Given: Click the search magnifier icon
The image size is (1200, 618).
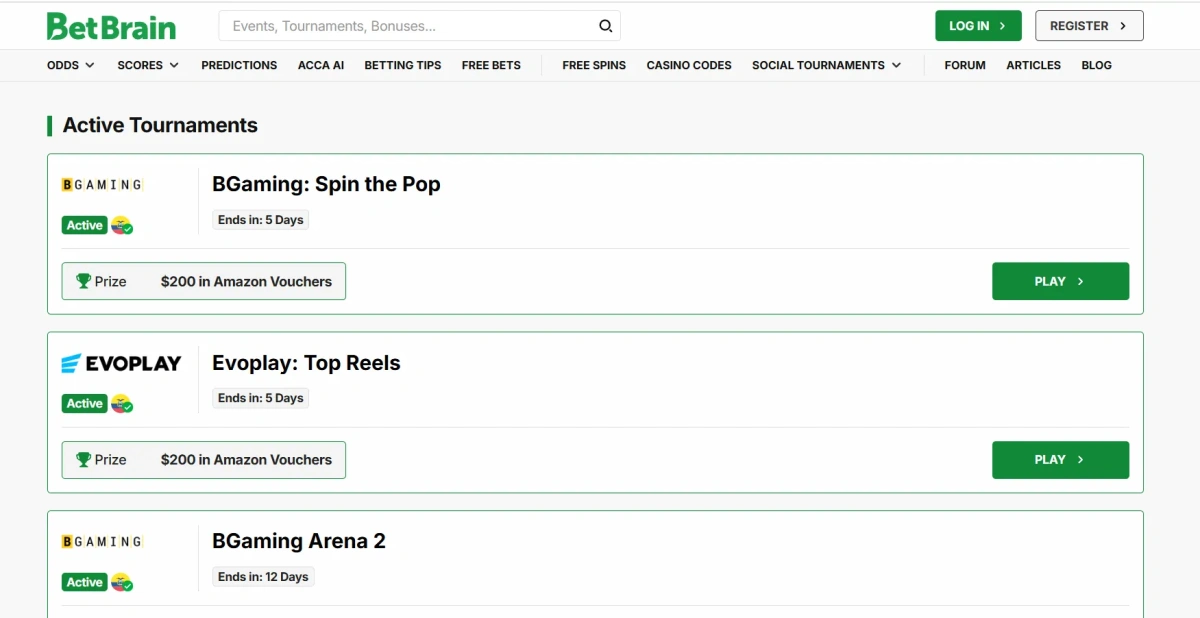Looking at the screenshot, I should [605, 26].
